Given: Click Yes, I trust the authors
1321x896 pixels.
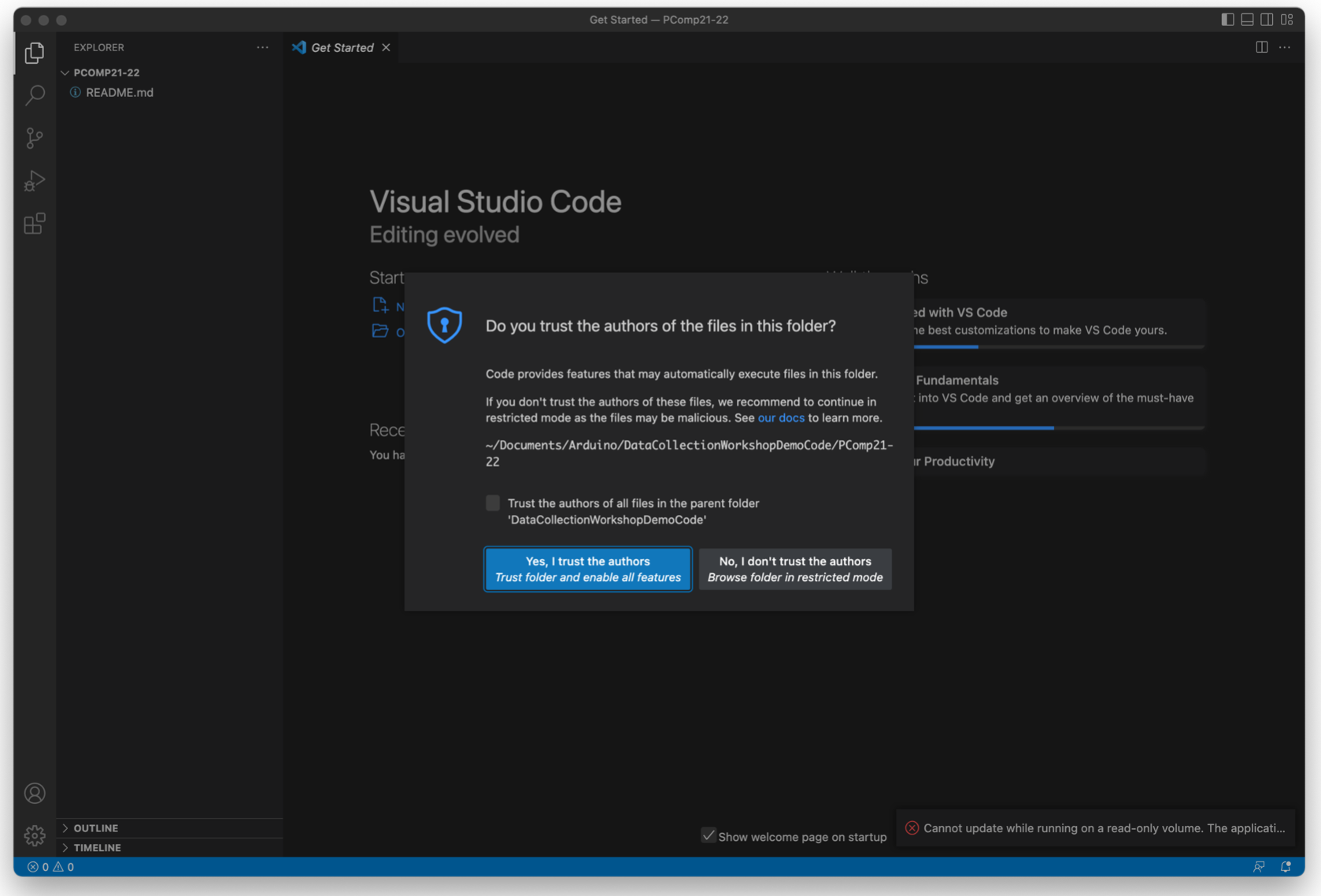Looking at the screenshot, I should pos(588,568).
